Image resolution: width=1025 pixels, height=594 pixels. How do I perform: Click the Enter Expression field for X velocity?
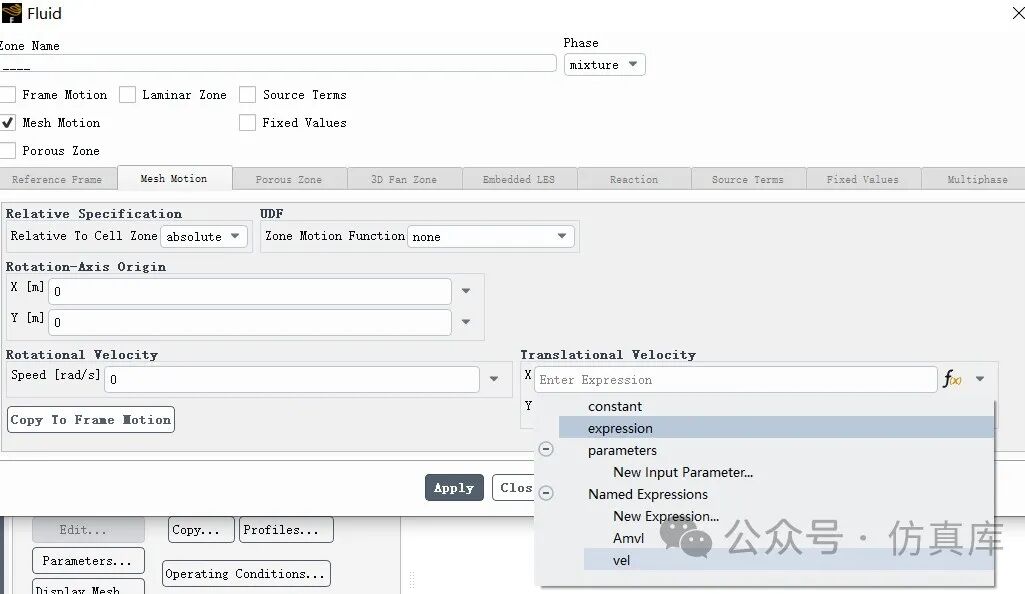[x=736, y=380]
